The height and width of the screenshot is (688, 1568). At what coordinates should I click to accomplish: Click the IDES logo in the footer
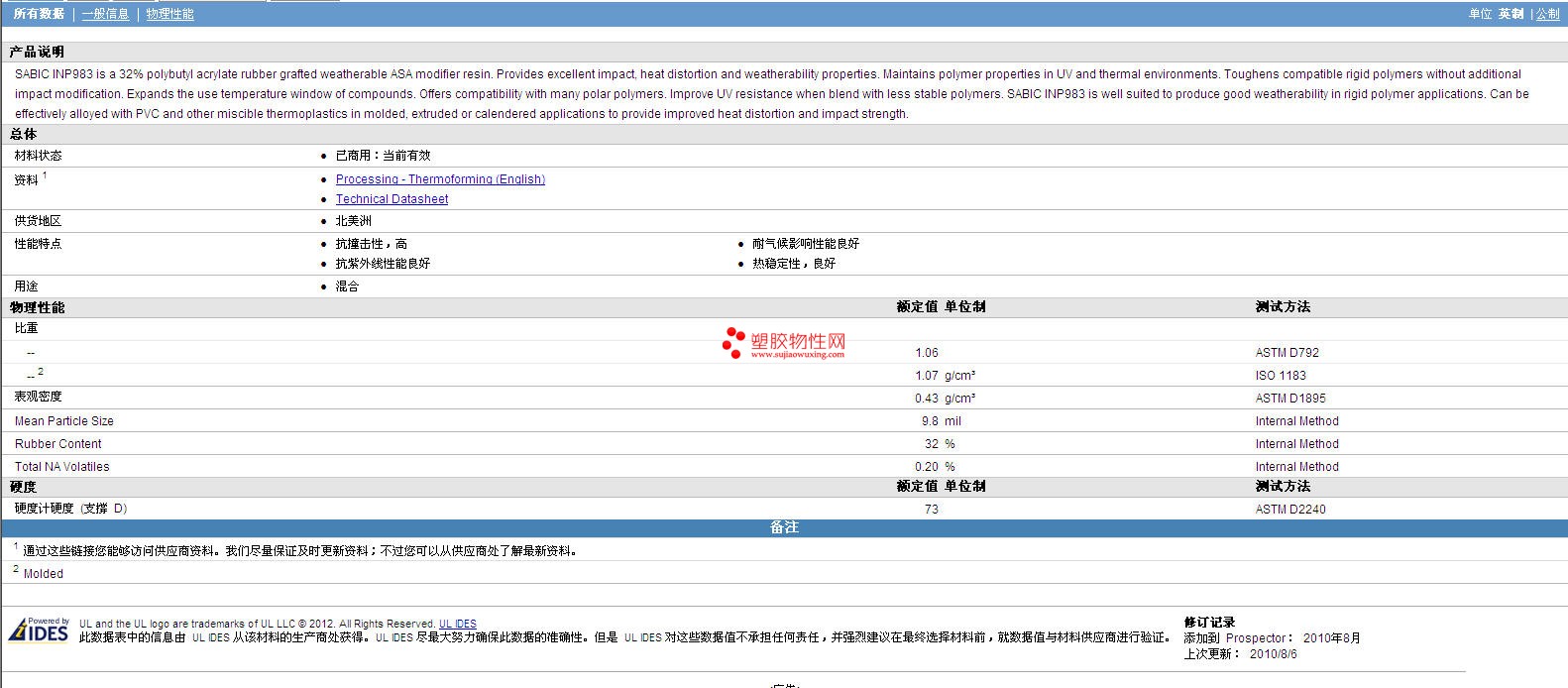(39, 631)
